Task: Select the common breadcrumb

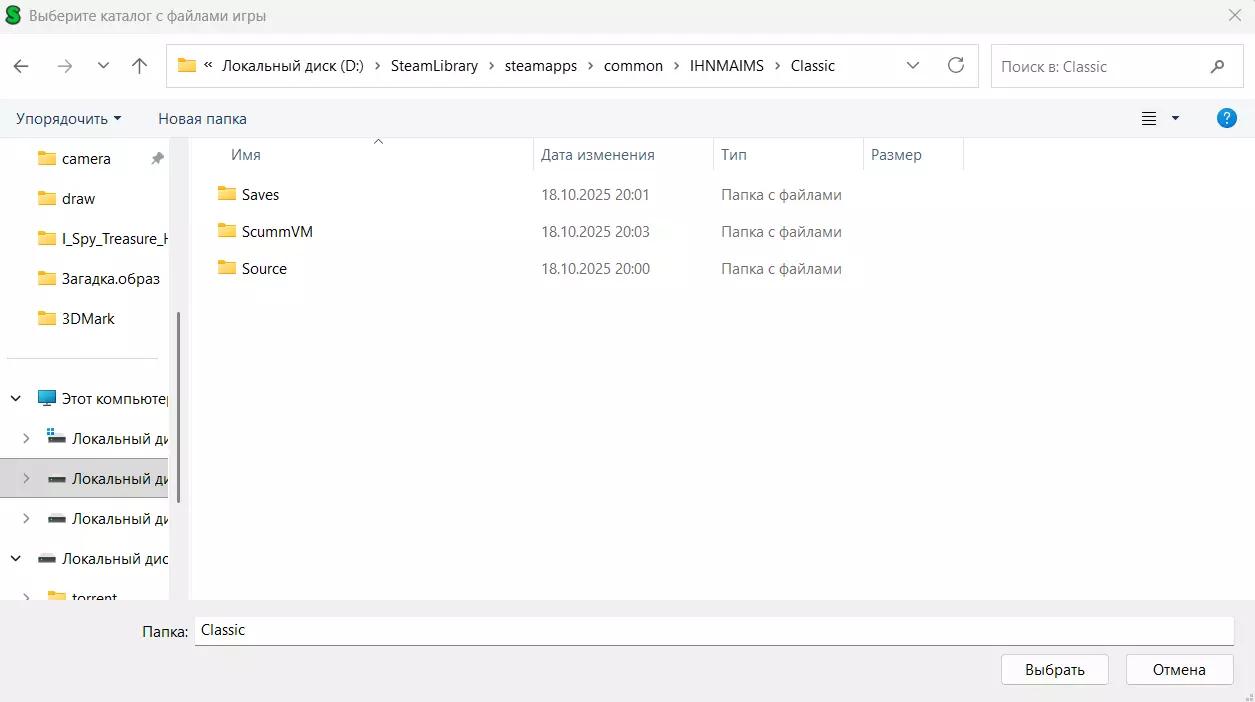Action: click(633, 66)
